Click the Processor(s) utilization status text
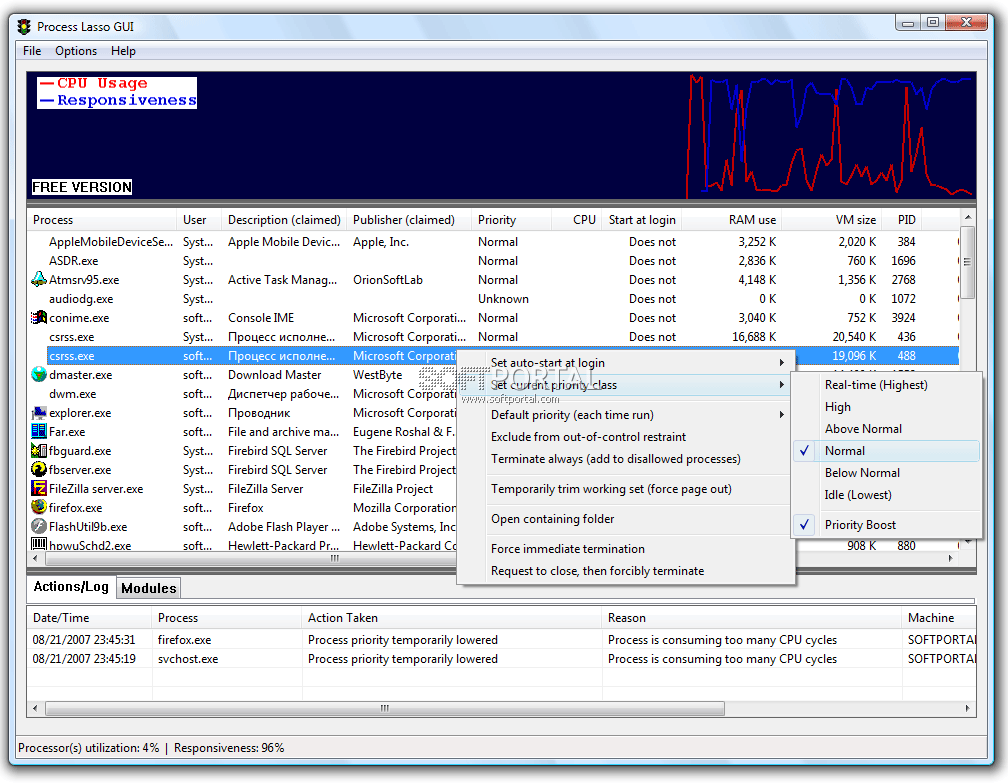This screenshot has width=1008, height=784. pos(88,747)
